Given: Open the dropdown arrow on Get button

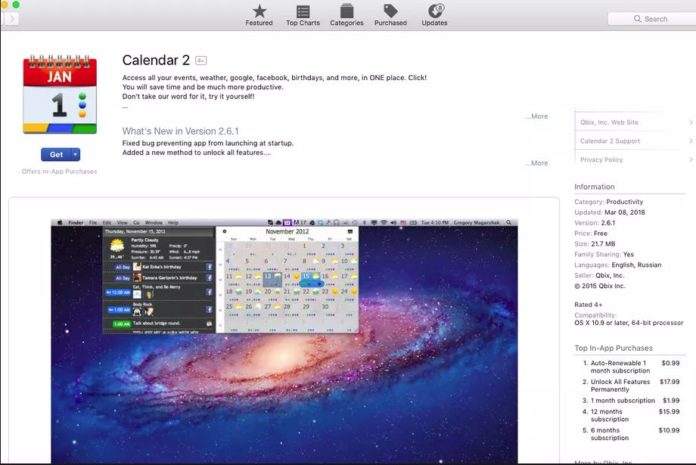Looking at the screenshot, I should [75, 154].
